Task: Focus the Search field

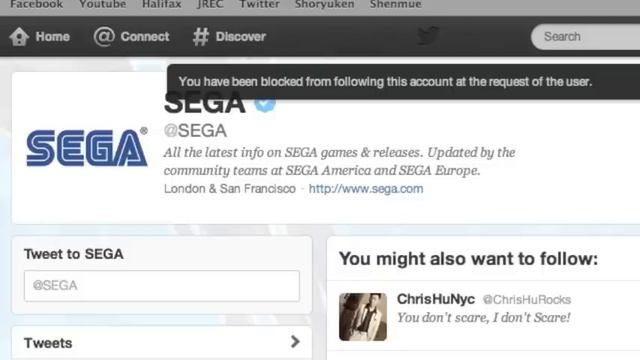Action: tap(586, 37)
